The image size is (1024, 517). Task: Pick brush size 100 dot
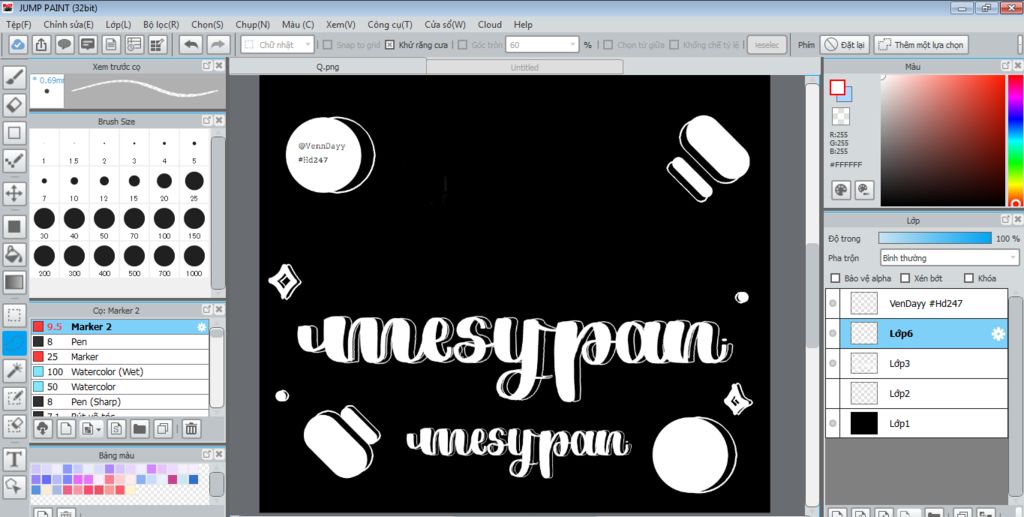click(164, 219)
